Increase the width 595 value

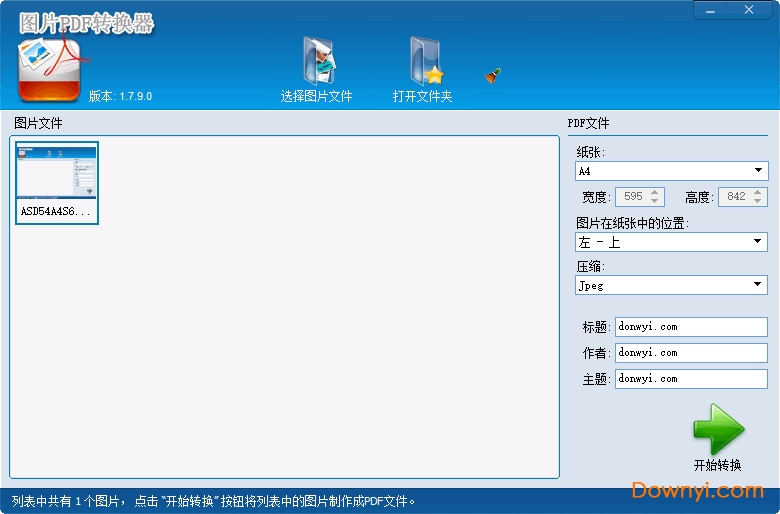(655, 192)
